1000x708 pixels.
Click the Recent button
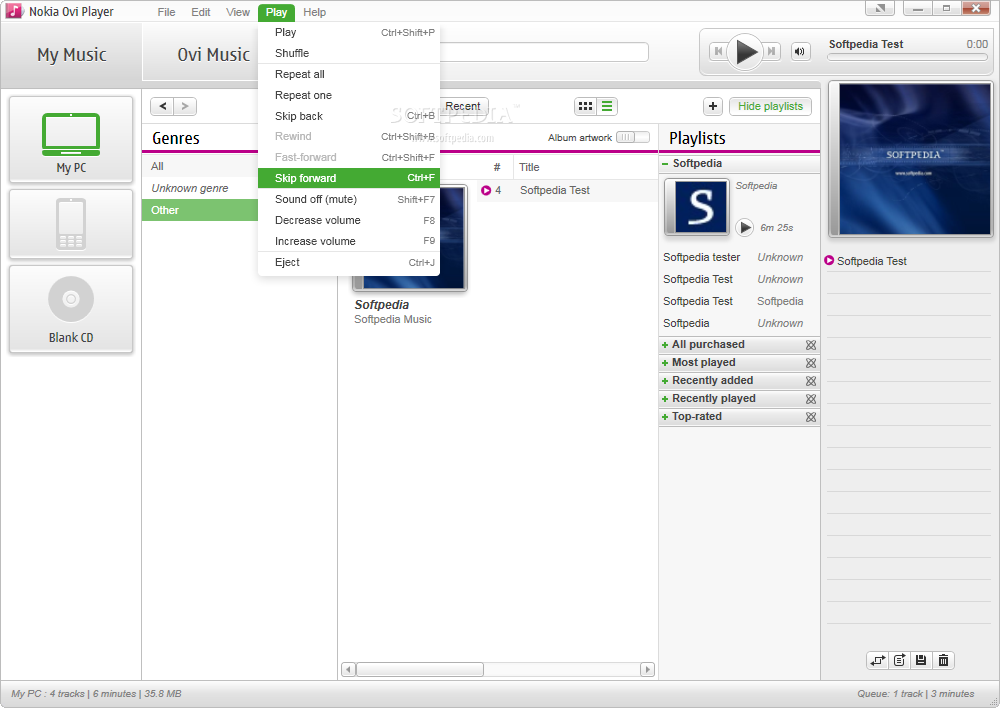tap(463, 107)
